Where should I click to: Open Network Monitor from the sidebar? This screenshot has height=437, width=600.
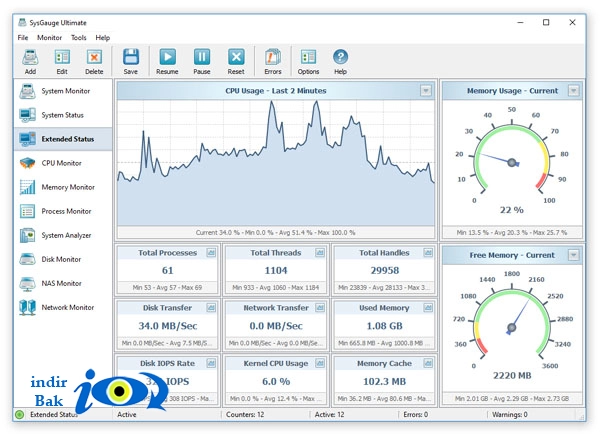(x=63, y=308)
